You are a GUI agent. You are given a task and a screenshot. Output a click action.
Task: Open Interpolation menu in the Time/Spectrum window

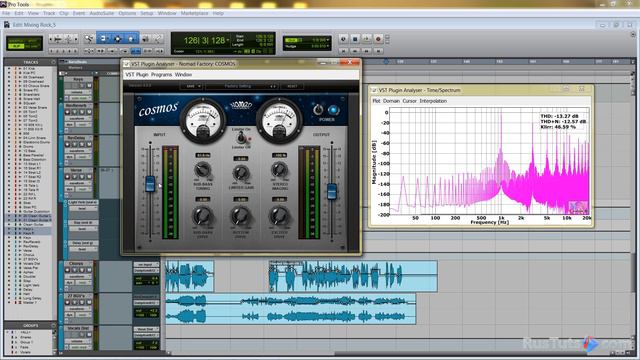click(433, 101)
